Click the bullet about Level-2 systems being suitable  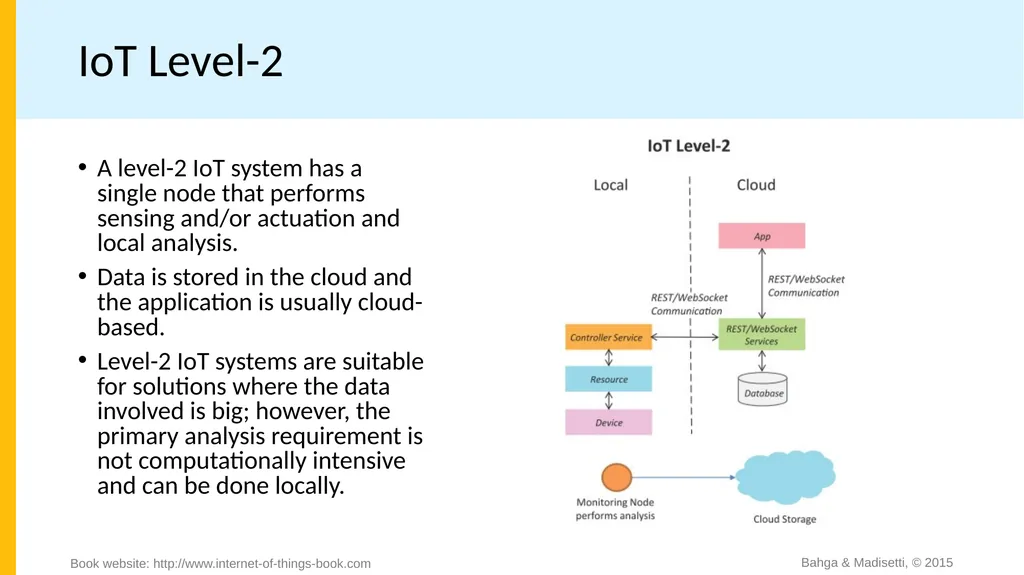tap(260, 423)
